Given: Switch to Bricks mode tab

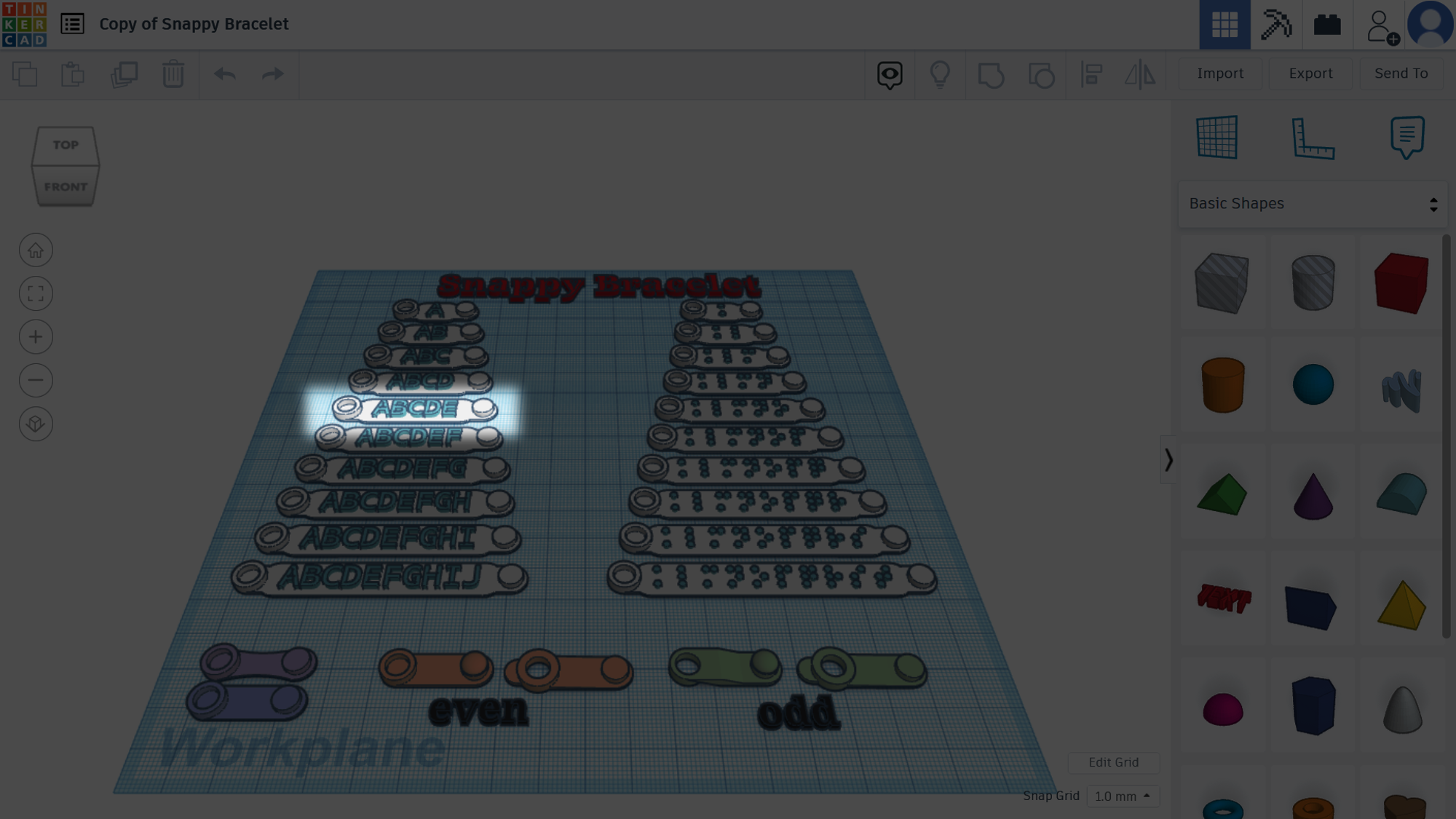Looking at the screenshot, I should tap(1327, 25).
